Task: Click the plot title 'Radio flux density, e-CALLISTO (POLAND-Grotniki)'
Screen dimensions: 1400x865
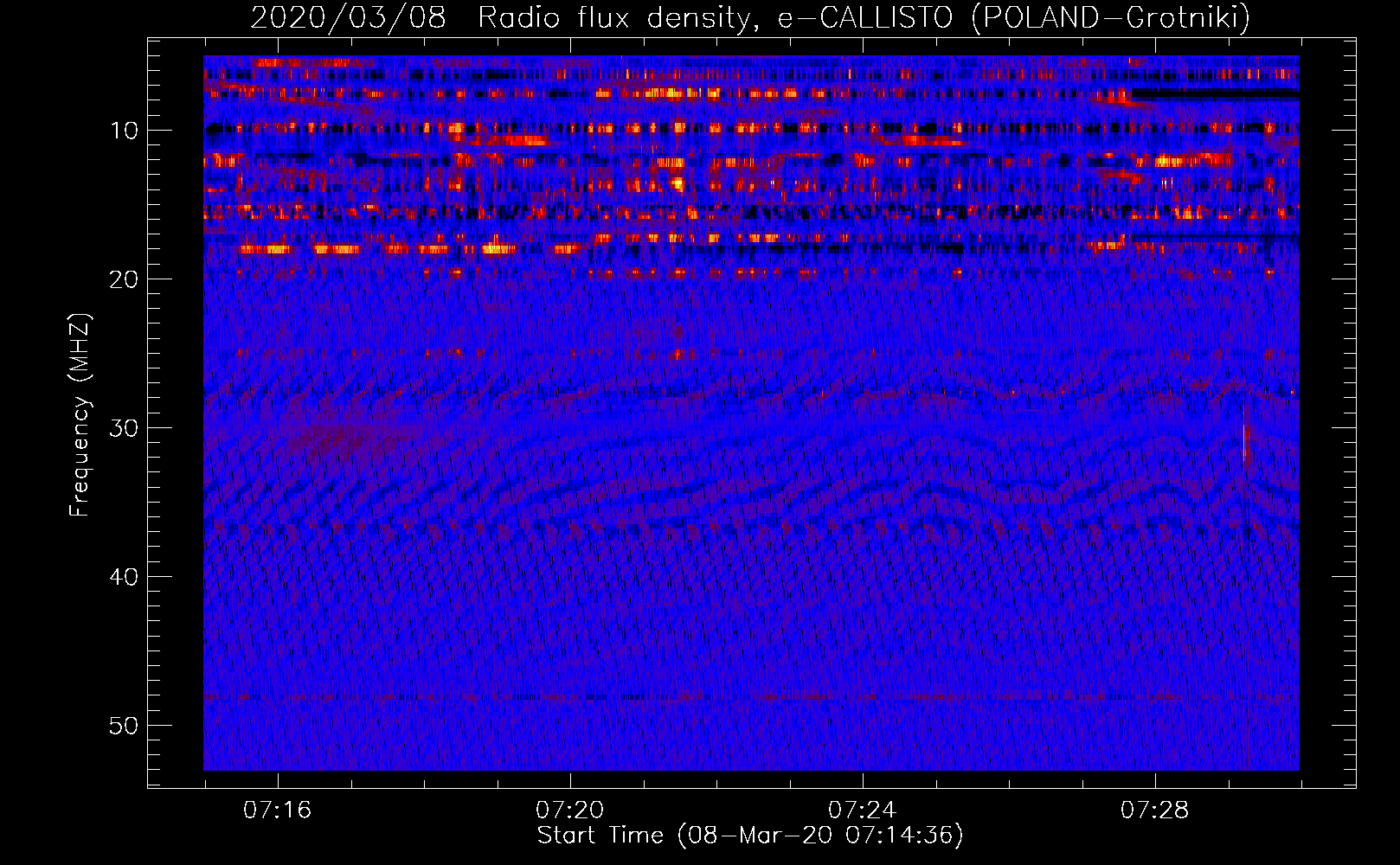Action: pyautogui.click(x=864, y=17)
